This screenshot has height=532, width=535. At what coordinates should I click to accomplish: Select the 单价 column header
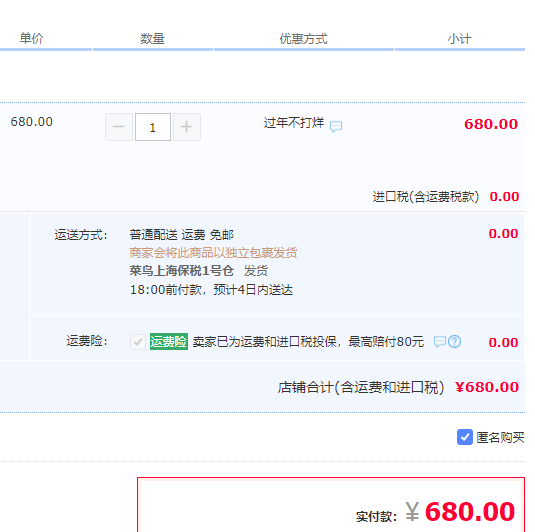[31, 38]
